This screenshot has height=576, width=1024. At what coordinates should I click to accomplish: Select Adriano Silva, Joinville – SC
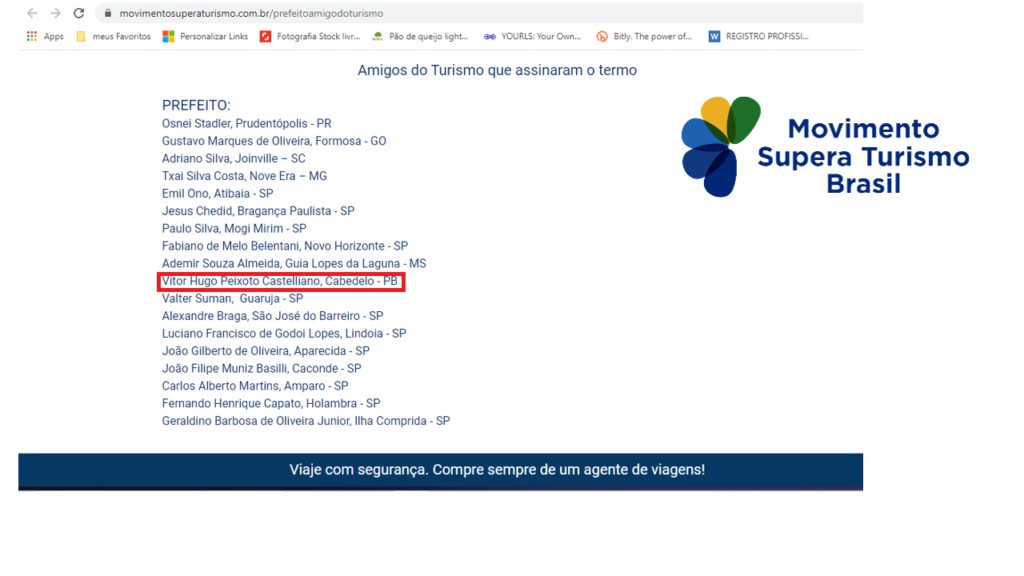point(234,159)
